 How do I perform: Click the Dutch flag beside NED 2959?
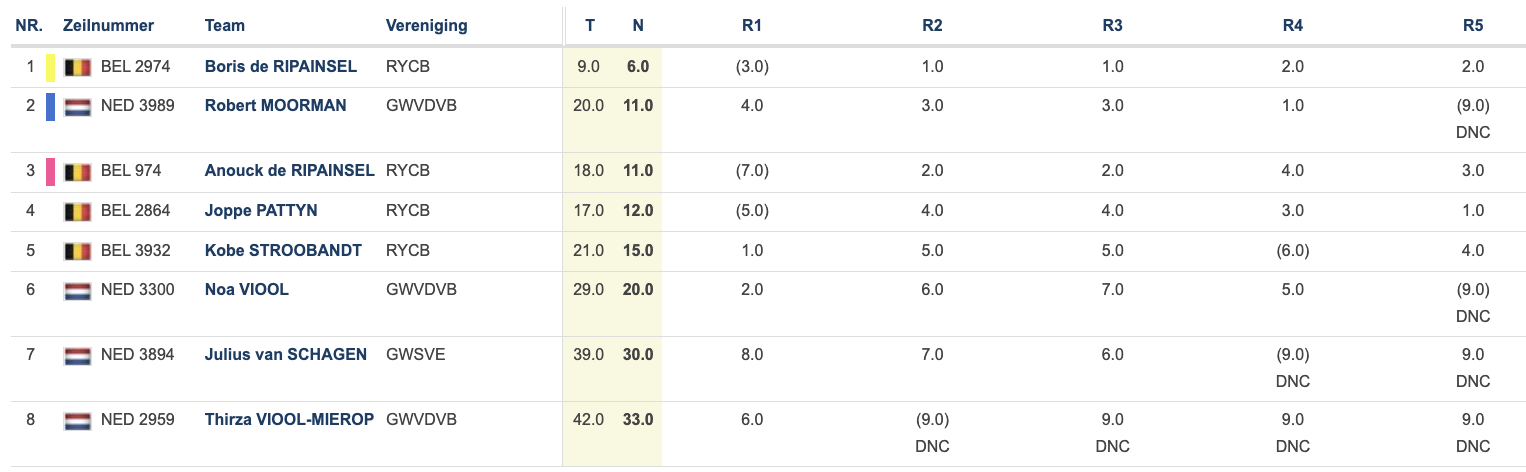(78, 421)
